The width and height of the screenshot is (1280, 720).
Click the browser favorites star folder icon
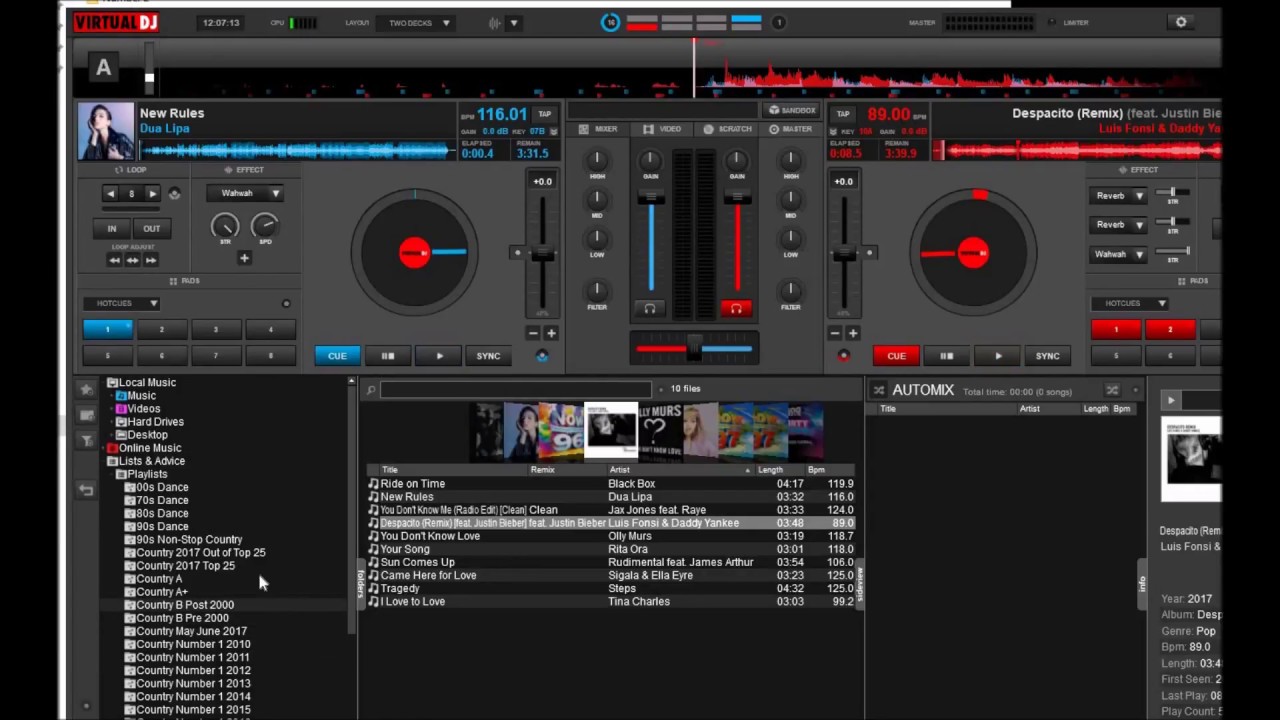click(x=87, y=389)
